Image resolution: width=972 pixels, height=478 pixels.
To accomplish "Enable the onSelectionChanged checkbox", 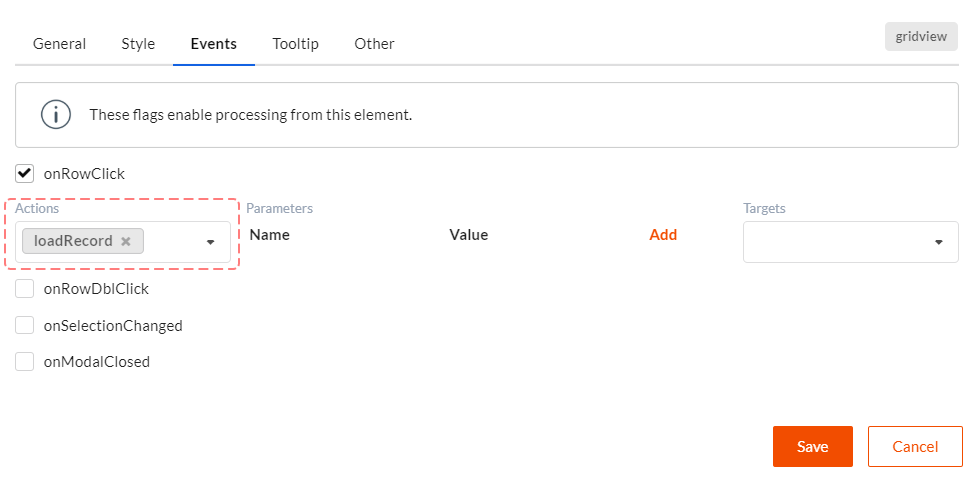I will [25, 325].
